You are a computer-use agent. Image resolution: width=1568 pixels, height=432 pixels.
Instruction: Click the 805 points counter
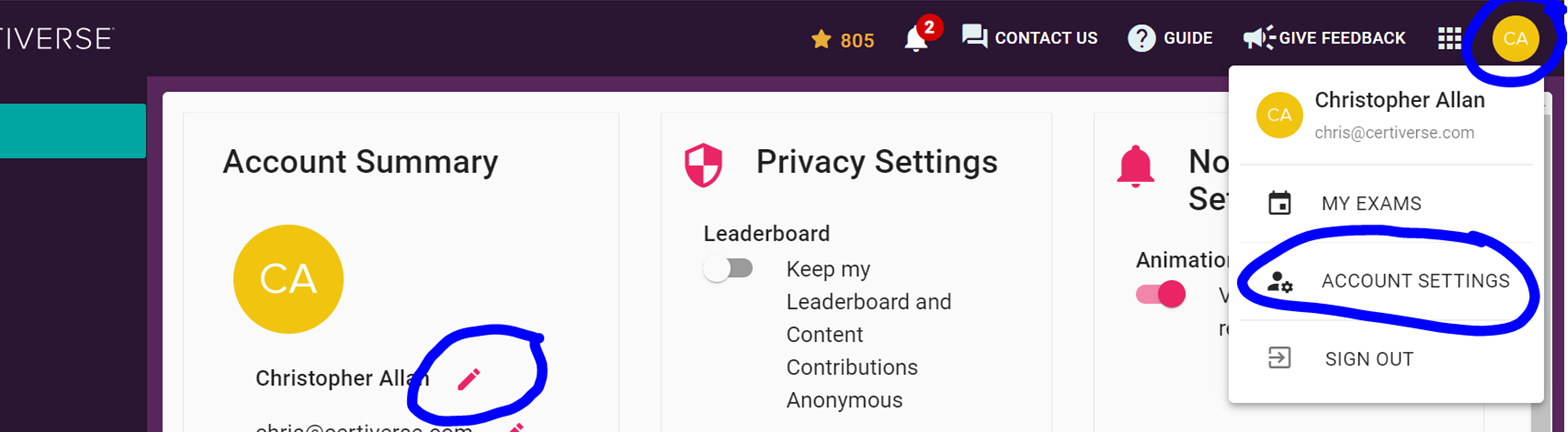pos(857,40)
